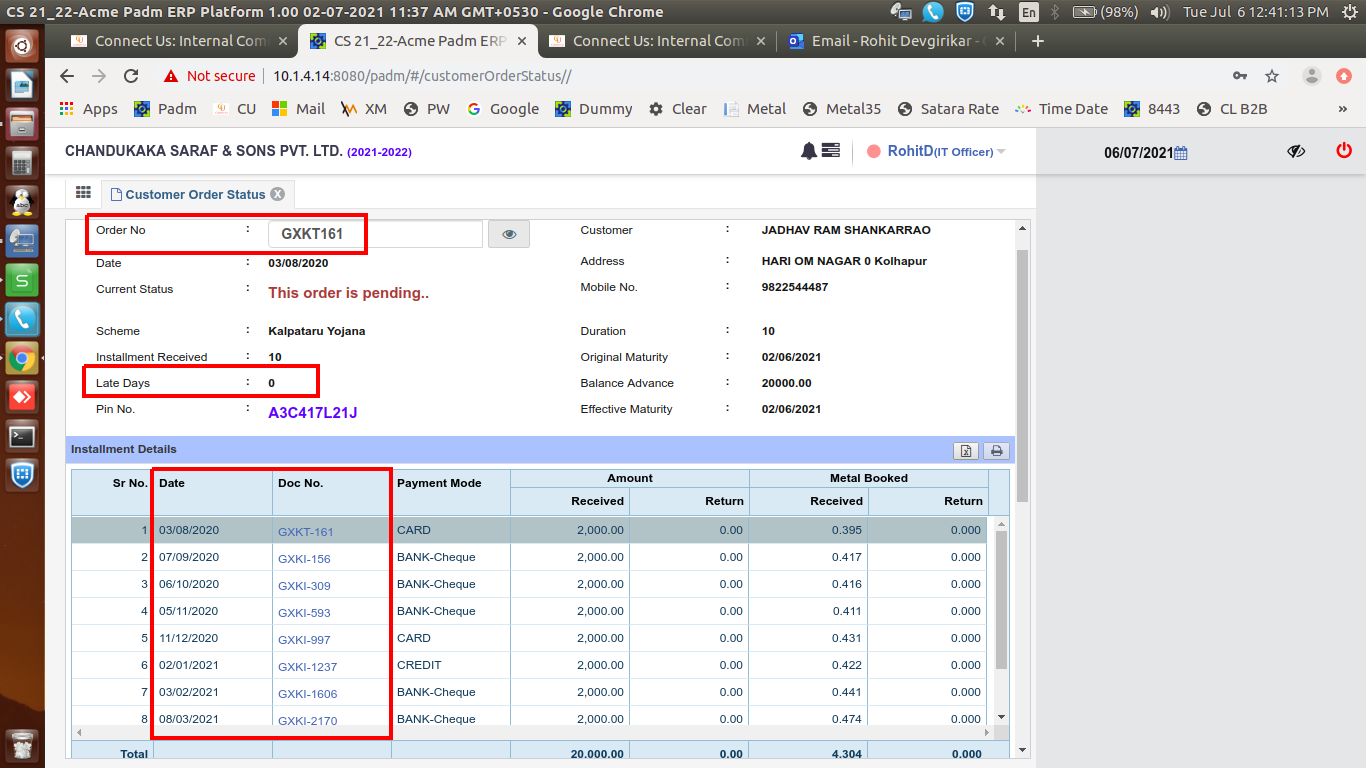Click mobile number 9822544487
Screen dimensions: 1366x768
[794, 287]
